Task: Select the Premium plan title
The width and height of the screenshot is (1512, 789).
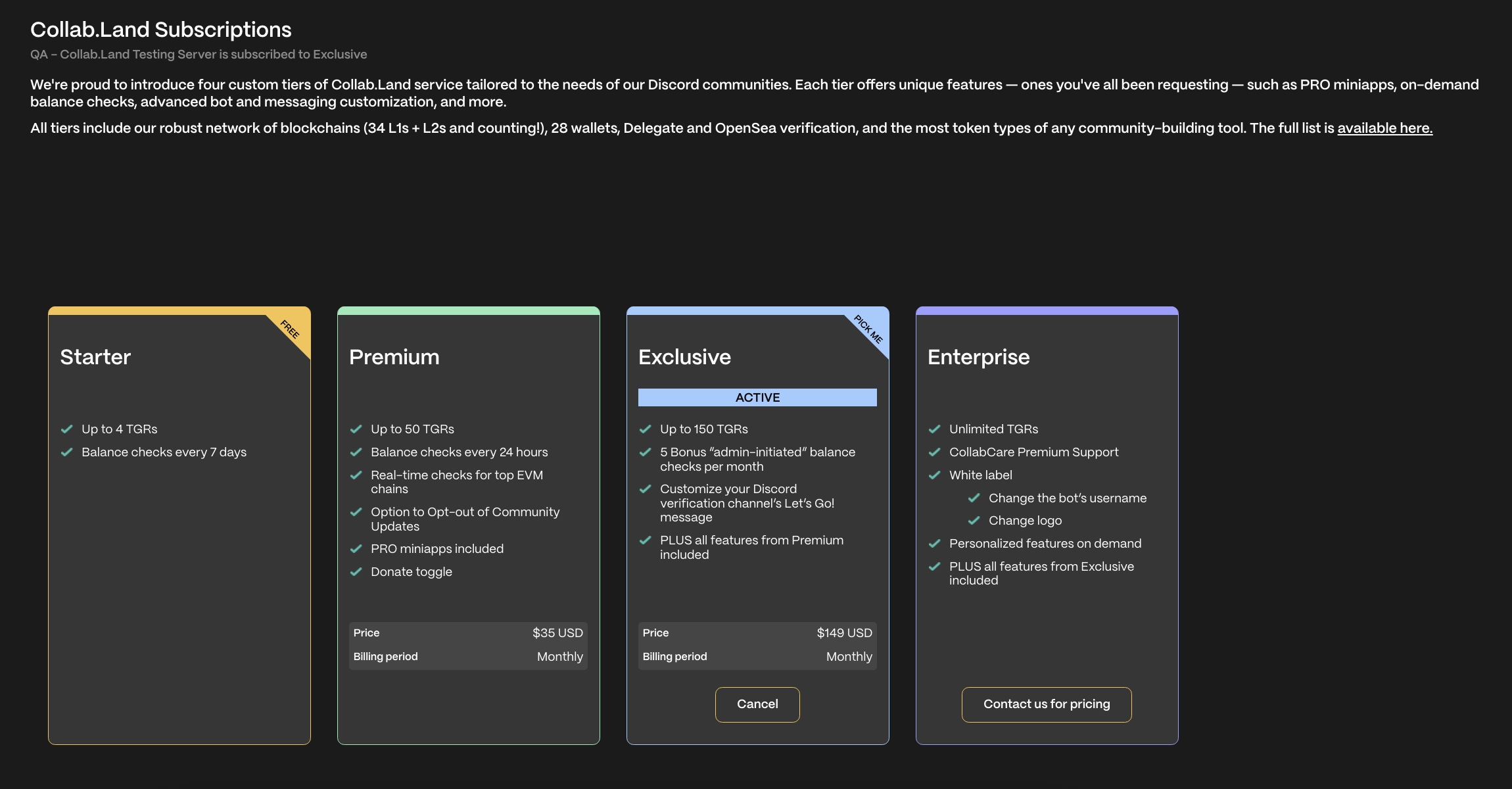Action: coord(394,357)
